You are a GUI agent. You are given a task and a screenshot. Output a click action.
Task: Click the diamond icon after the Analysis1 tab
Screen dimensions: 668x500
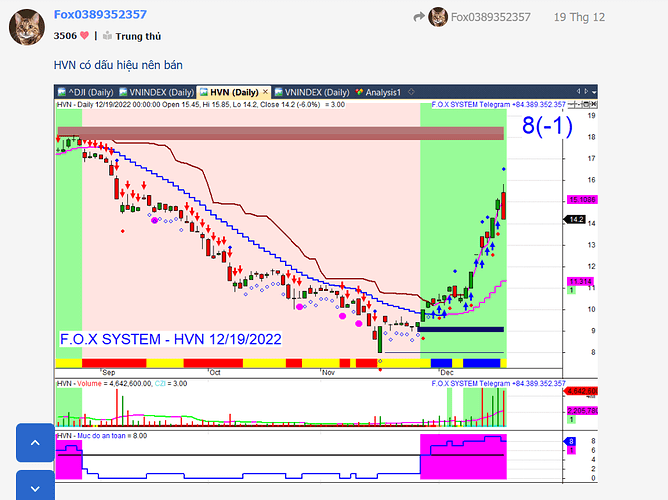(x=411, y=92)
